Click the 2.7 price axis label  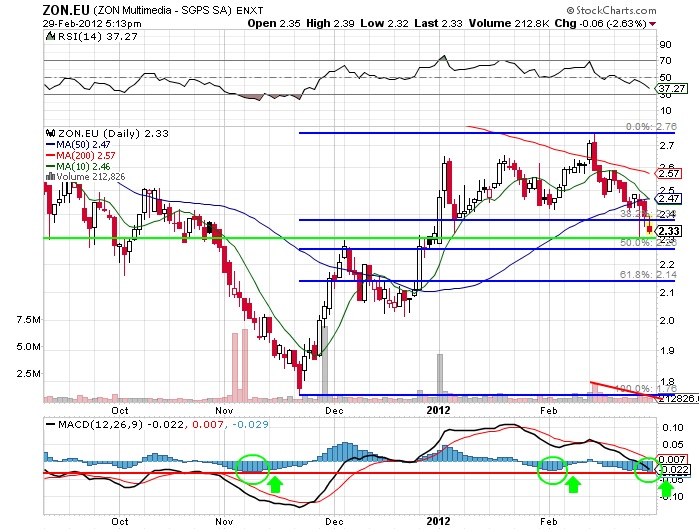point(667,145)
